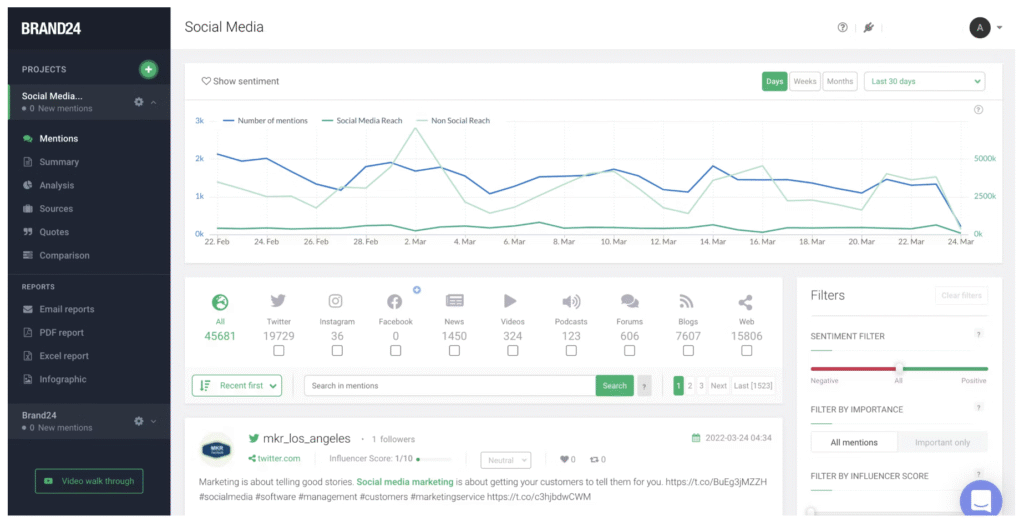Screen dimensions: 1024x526
Task: Expand the Brand24 project chevron
Action: pos(153,421)
